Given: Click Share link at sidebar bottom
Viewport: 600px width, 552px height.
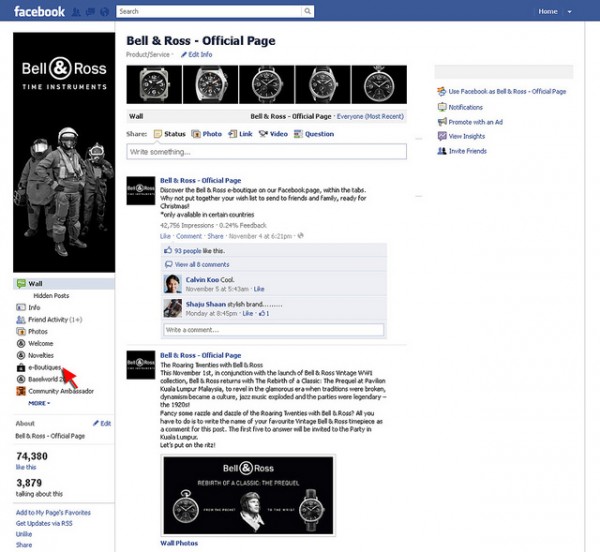Looking at the screenshot, I should pyautogui.click(x=24, y=545).
